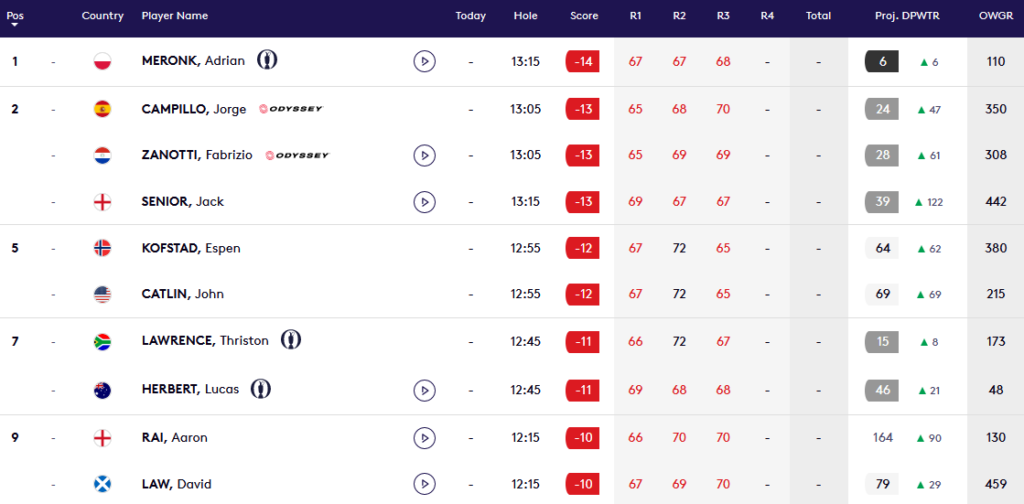Image resolution: width=1024 pixels, height=504 pixels.
Task: Open CATLIN, John player link
Action: click(x=183, y=294)
